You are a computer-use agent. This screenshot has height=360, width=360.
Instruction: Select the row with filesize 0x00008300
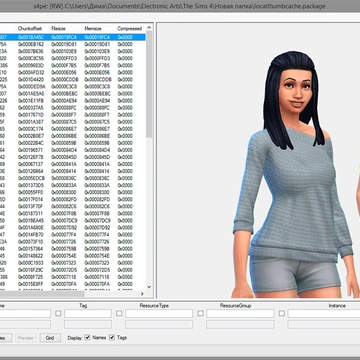73,192
